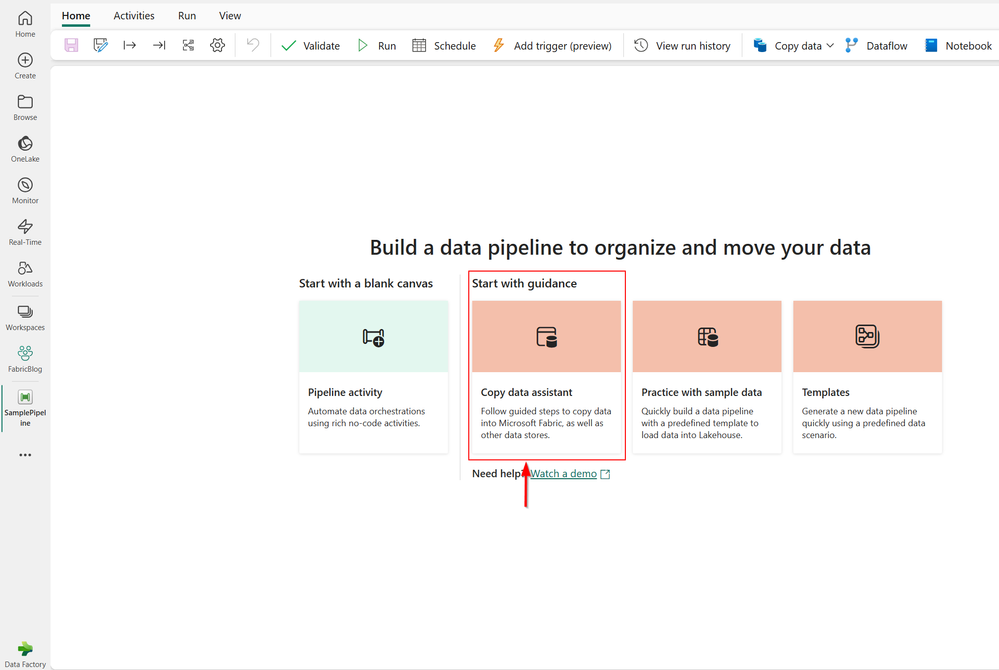Add a Notebook activity

[x=958, y=45]
